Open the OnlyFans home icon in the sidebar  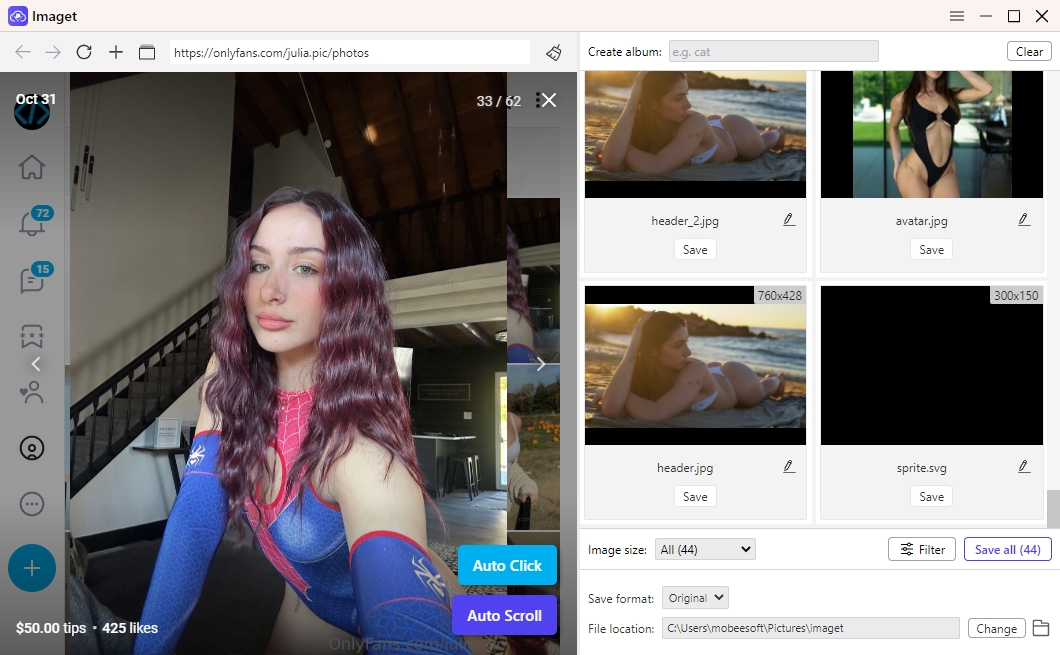click(32, 168)
